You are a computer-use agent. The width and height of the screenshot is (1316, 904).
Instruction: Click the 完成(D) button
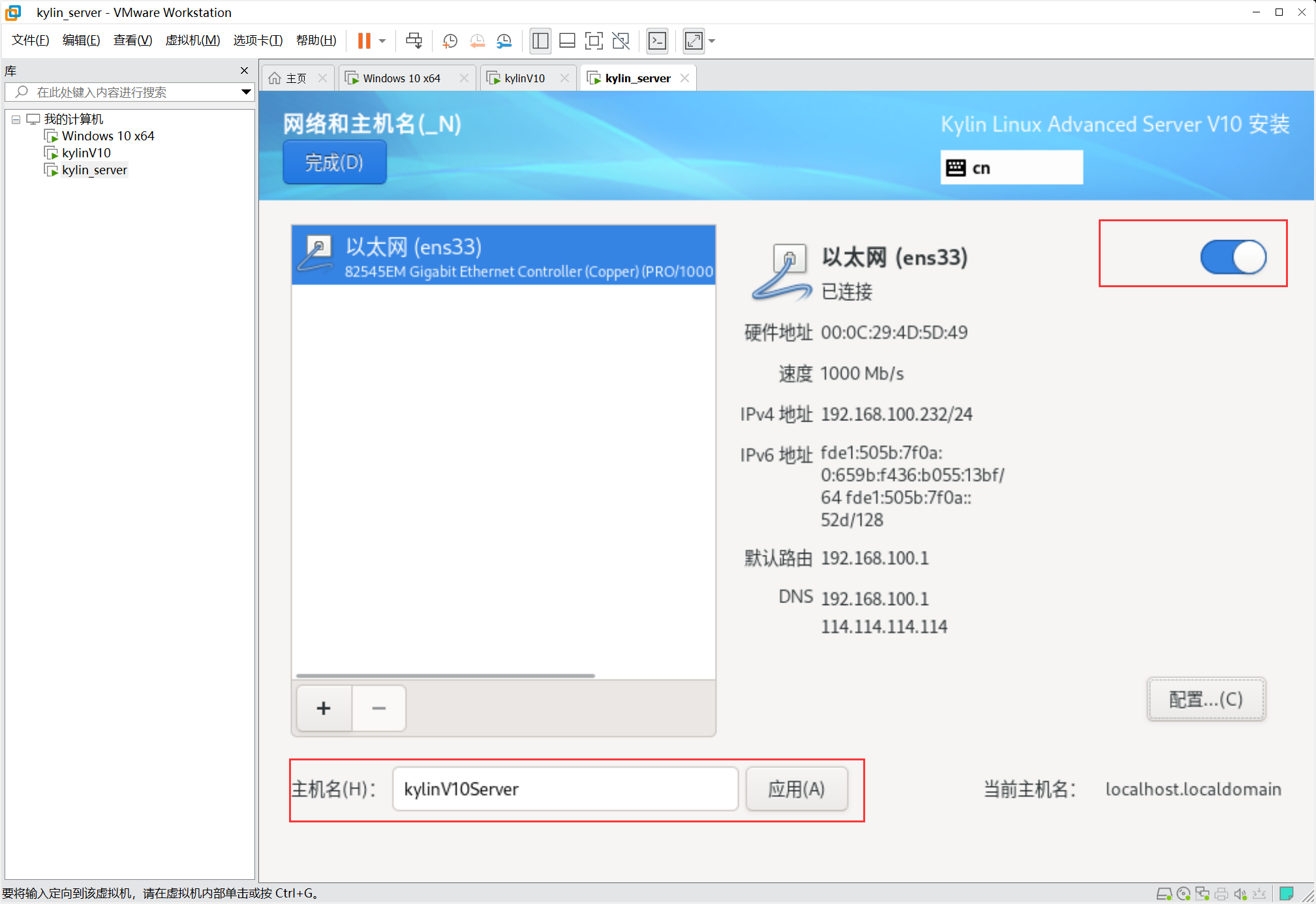(334, 163)
